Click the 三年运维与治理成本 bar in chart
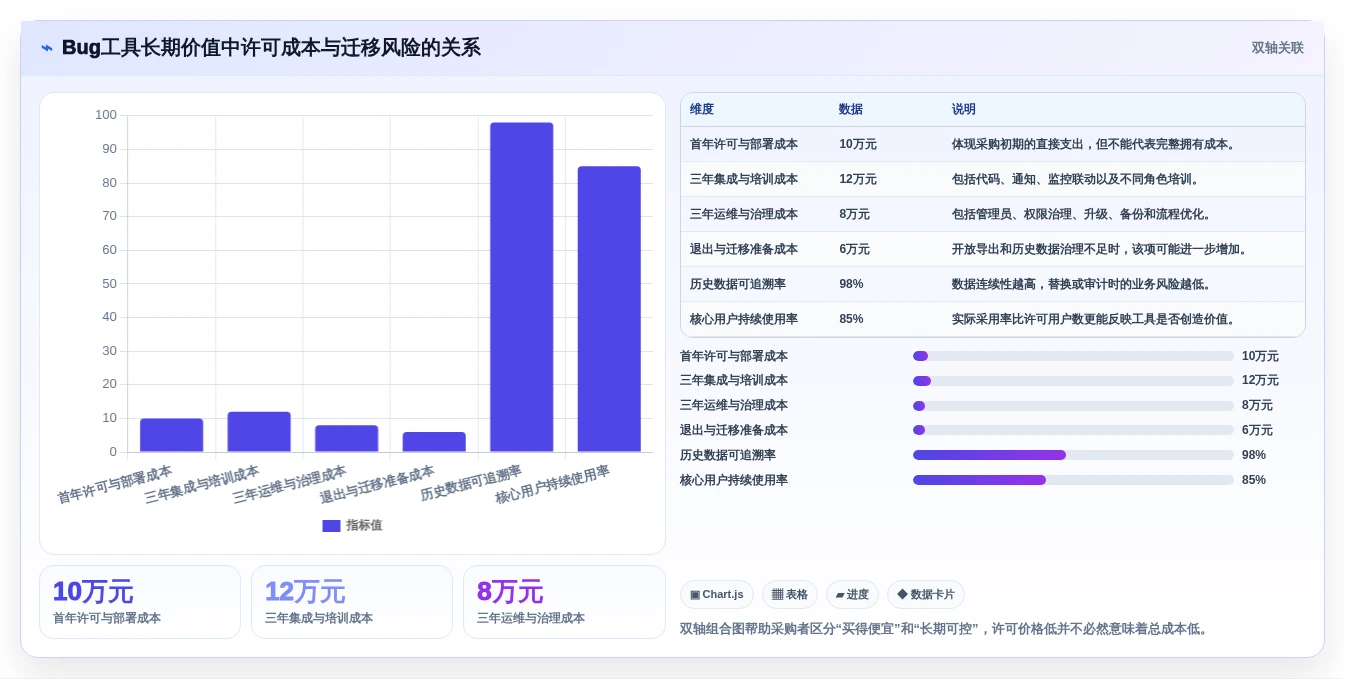The image size is (1345, 679). 346,439
